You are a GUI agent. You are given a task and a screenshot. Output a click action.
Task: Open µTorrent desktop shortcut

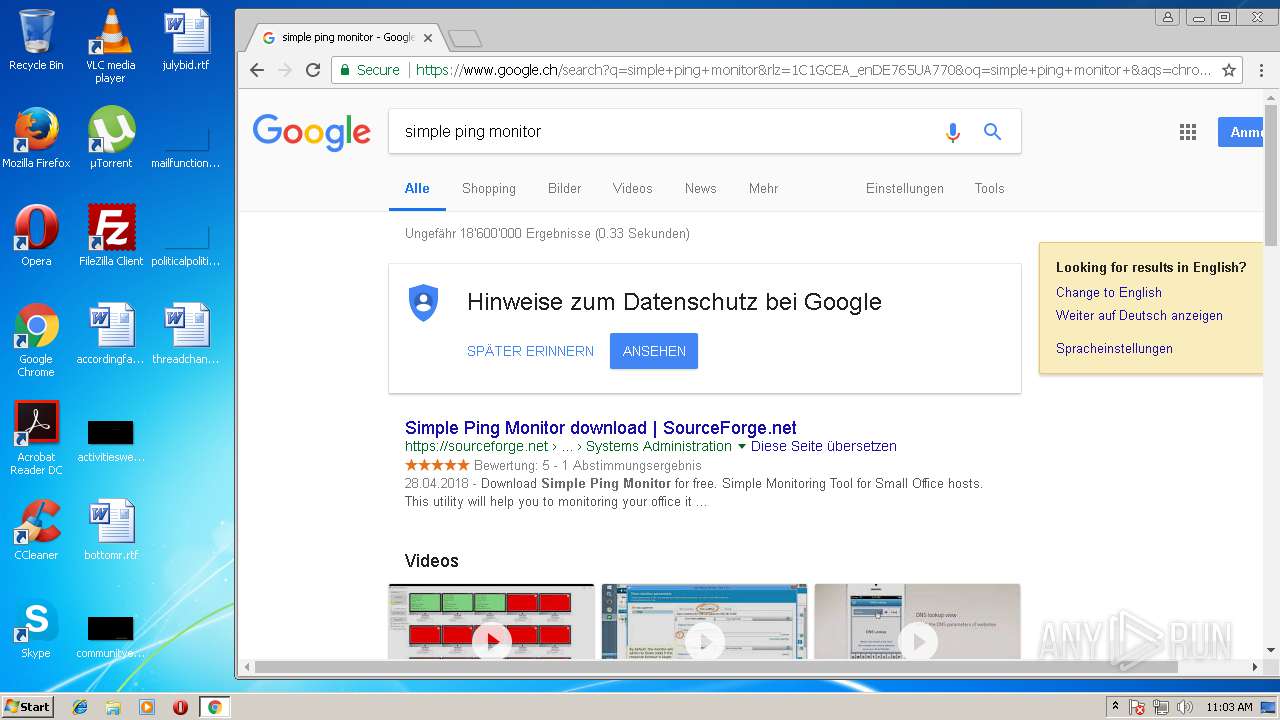coord(110,138)
